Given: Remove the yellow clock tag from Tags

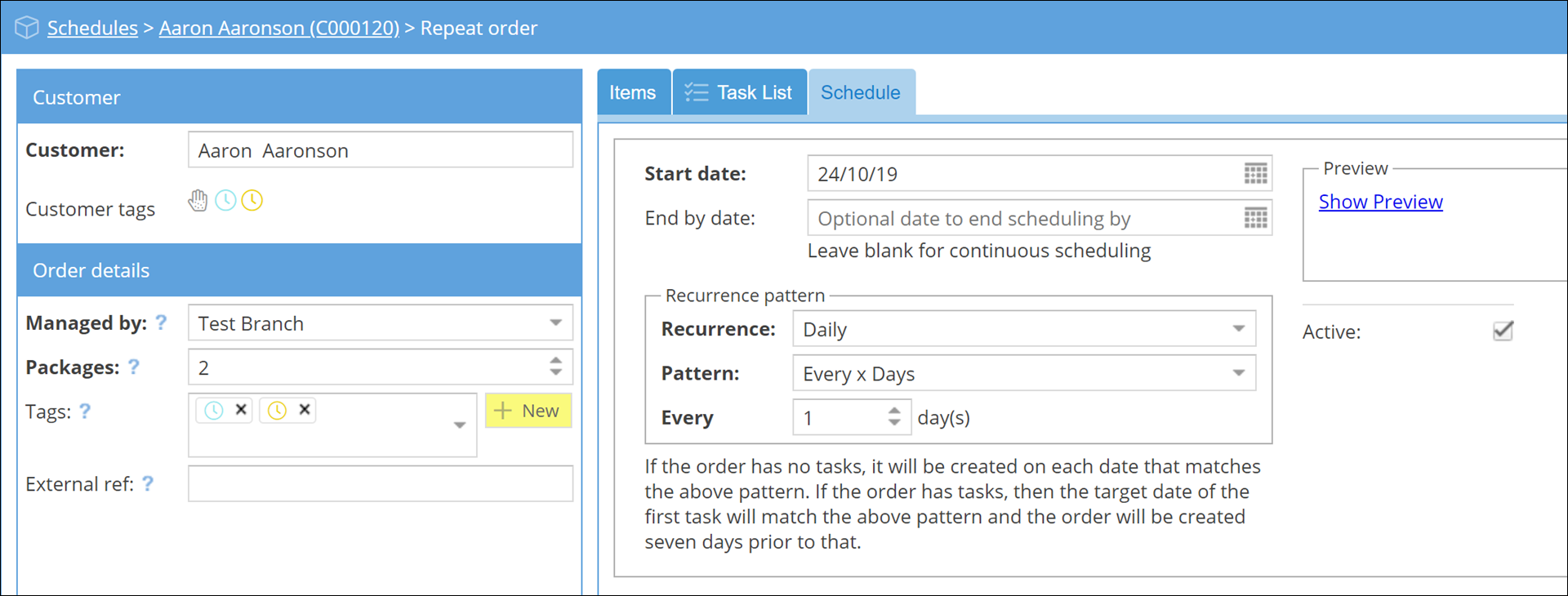Looking at the screenshot, I should (x=305, y=410).
